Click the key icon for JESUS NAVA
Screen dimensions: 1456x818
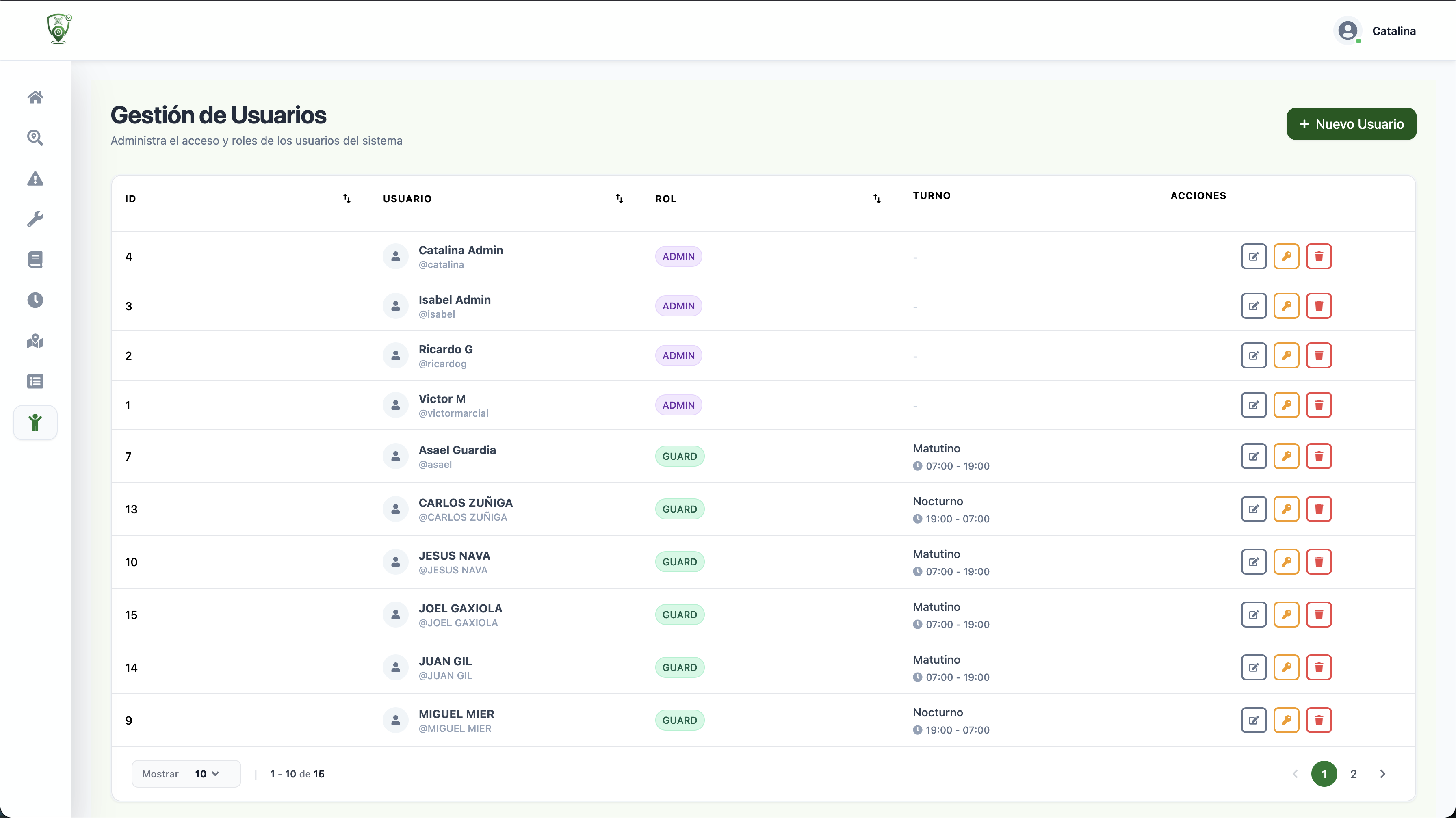coord(1286,562)
